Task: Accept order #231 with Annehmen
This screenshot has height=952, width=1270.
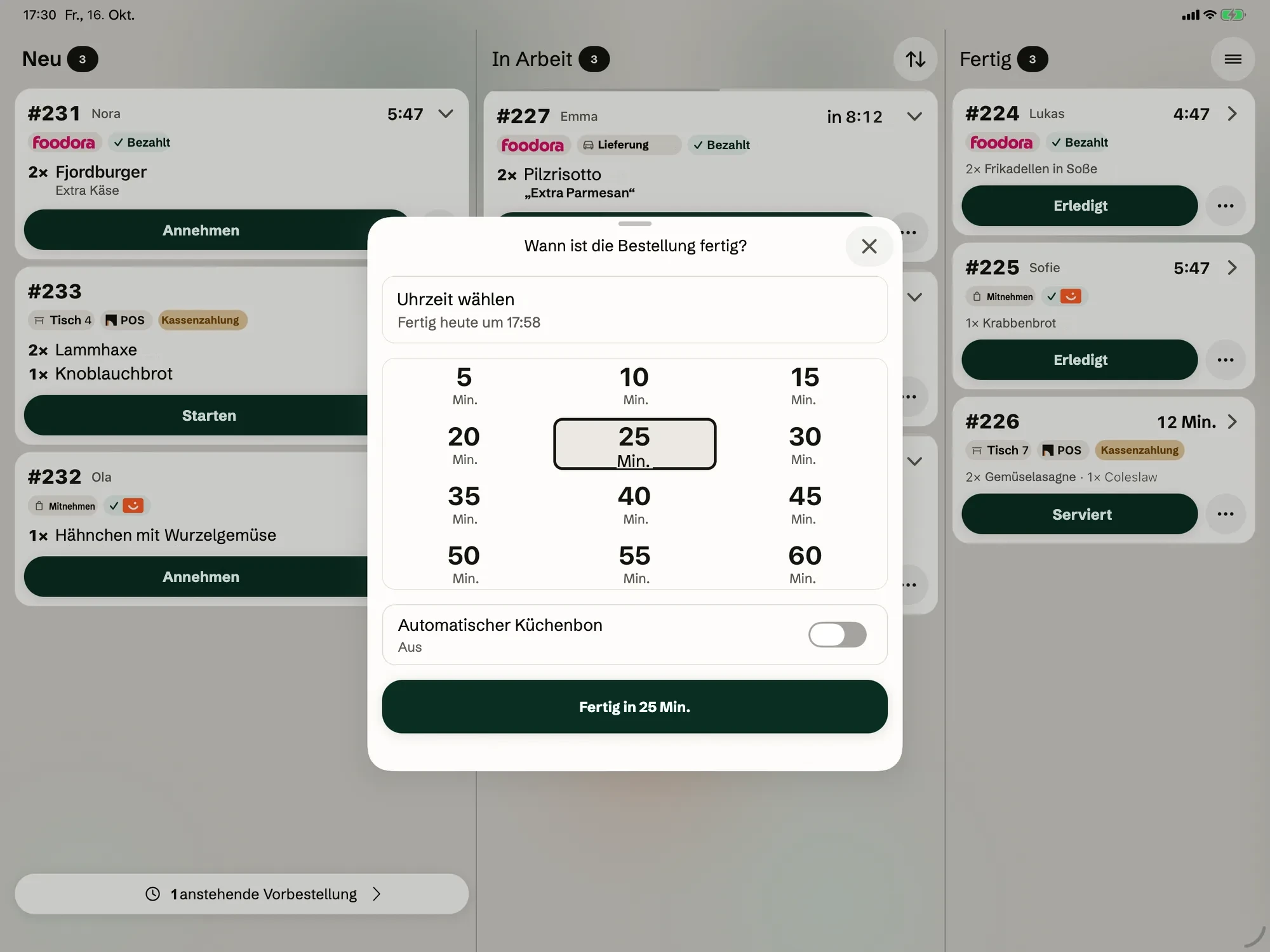Action: [x=201, y=230]
